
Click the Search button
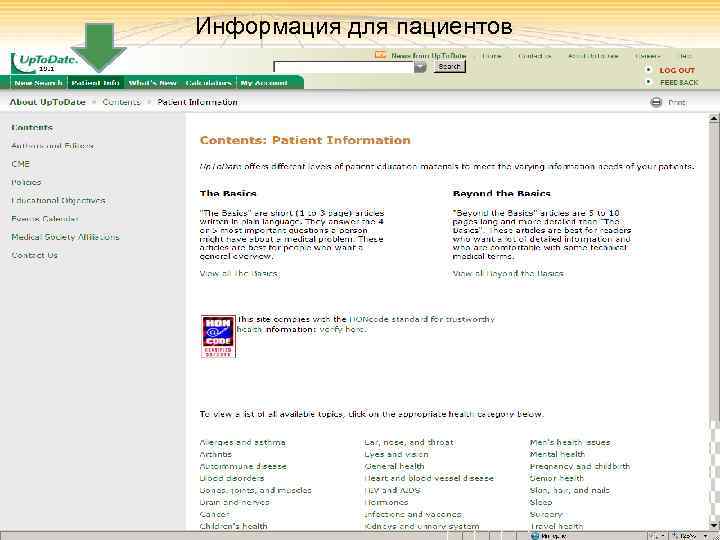click(x=450, y=67)
